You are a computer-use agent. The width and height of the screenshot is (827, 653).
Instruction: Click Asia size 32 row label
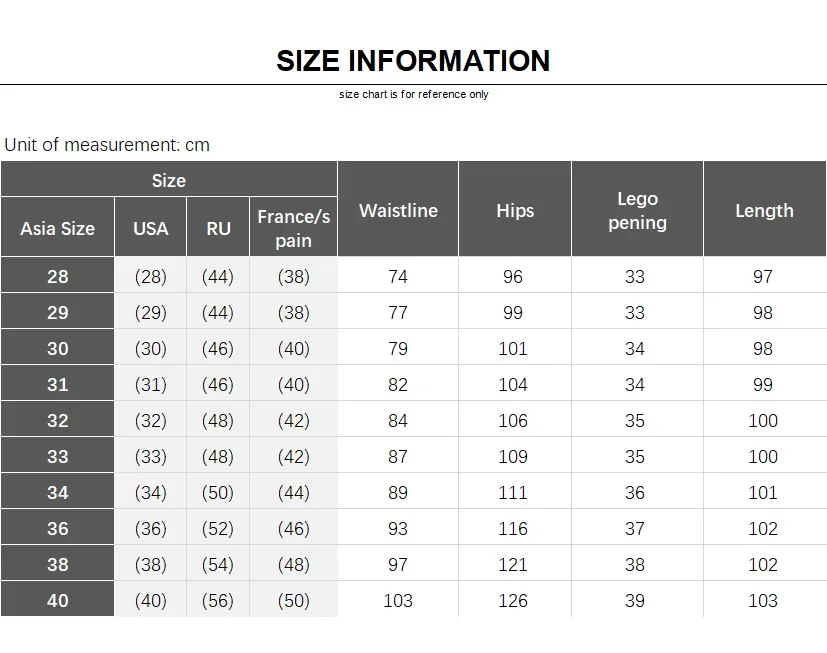57,420
